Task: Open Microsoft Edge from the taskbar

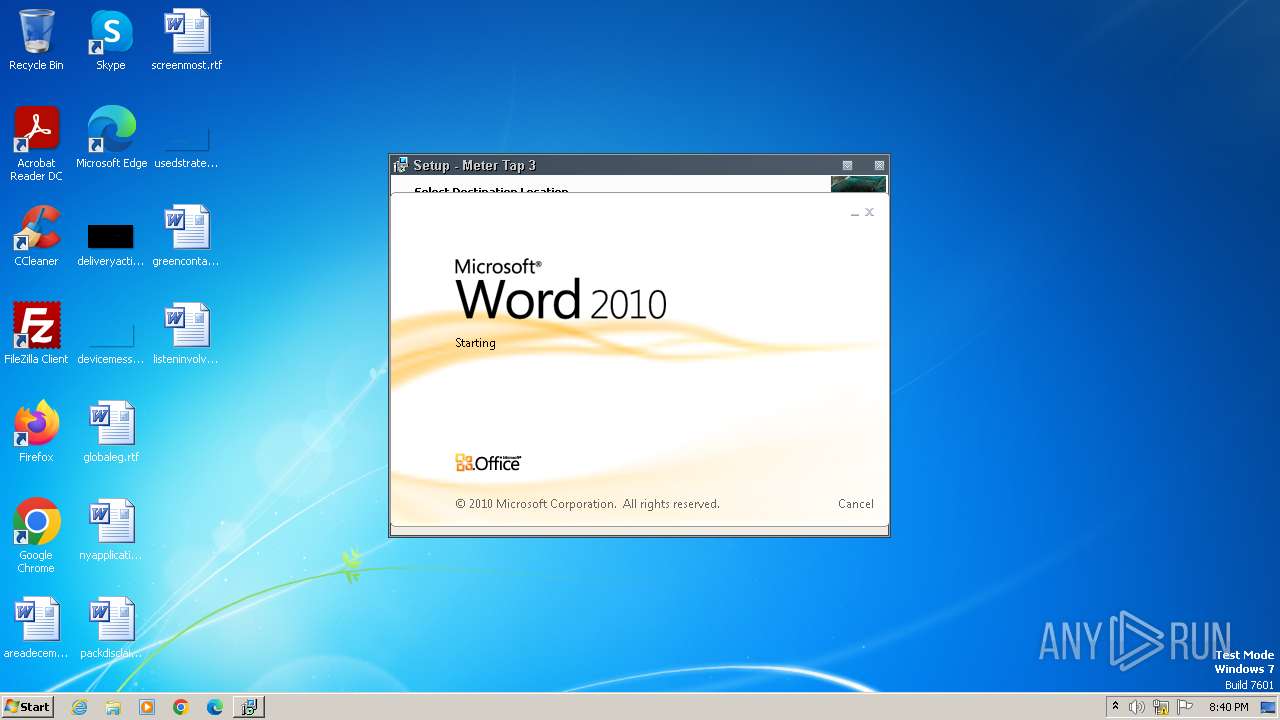Action: pyautogui.click(x=215, y=707)
